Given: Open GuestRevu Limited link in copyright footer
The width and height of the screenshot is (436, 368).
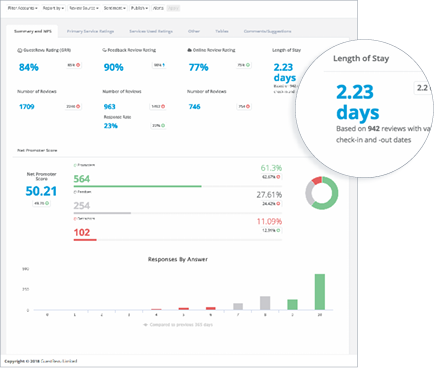Looking at the screenshot, I should point(59,361).
